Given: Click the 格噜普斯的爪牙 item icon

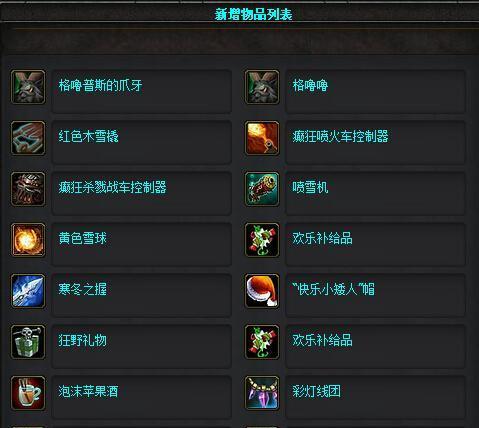Looking at the screenshot, I should [x=28, y=87].
